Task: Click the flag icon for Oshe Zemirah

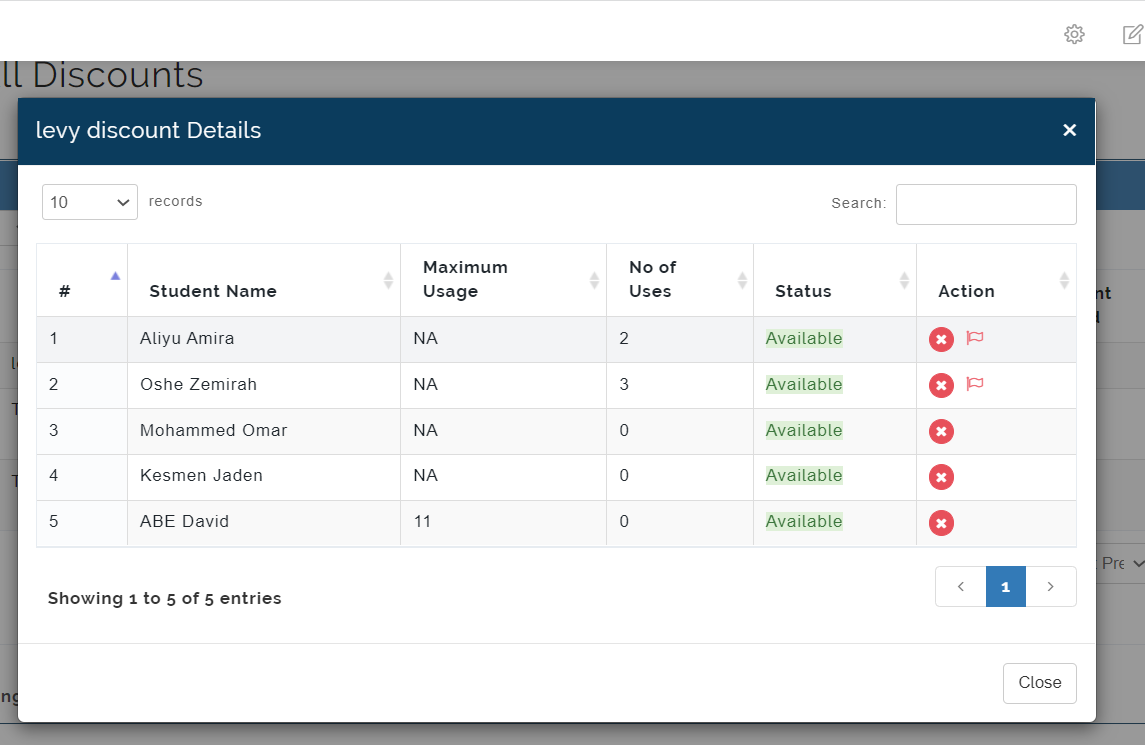Action: tap(975, 383)
